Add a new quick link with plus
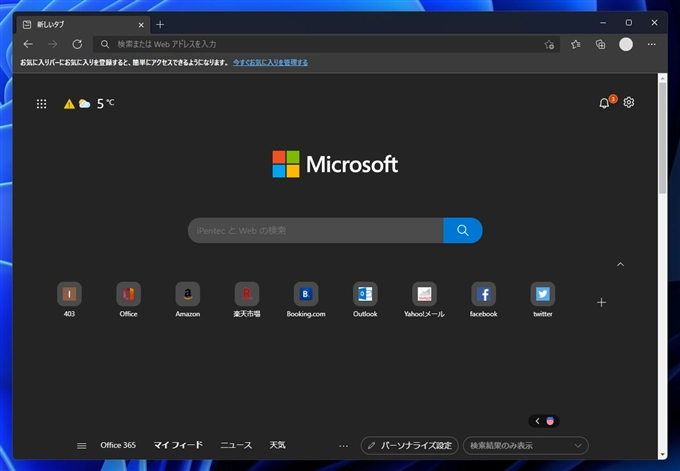 601,302
